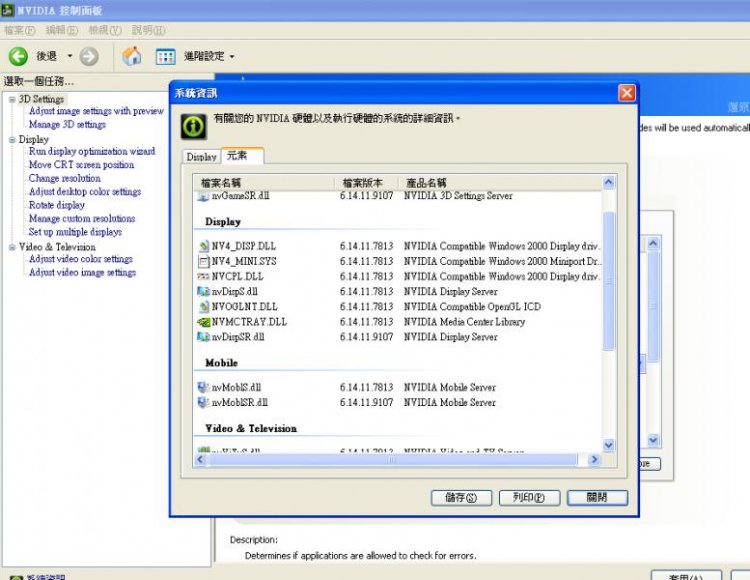The height and width of the screenshot is (580, 750).
Task: Click the nvMoblS.dll file icon
Action: coord(204,387)
